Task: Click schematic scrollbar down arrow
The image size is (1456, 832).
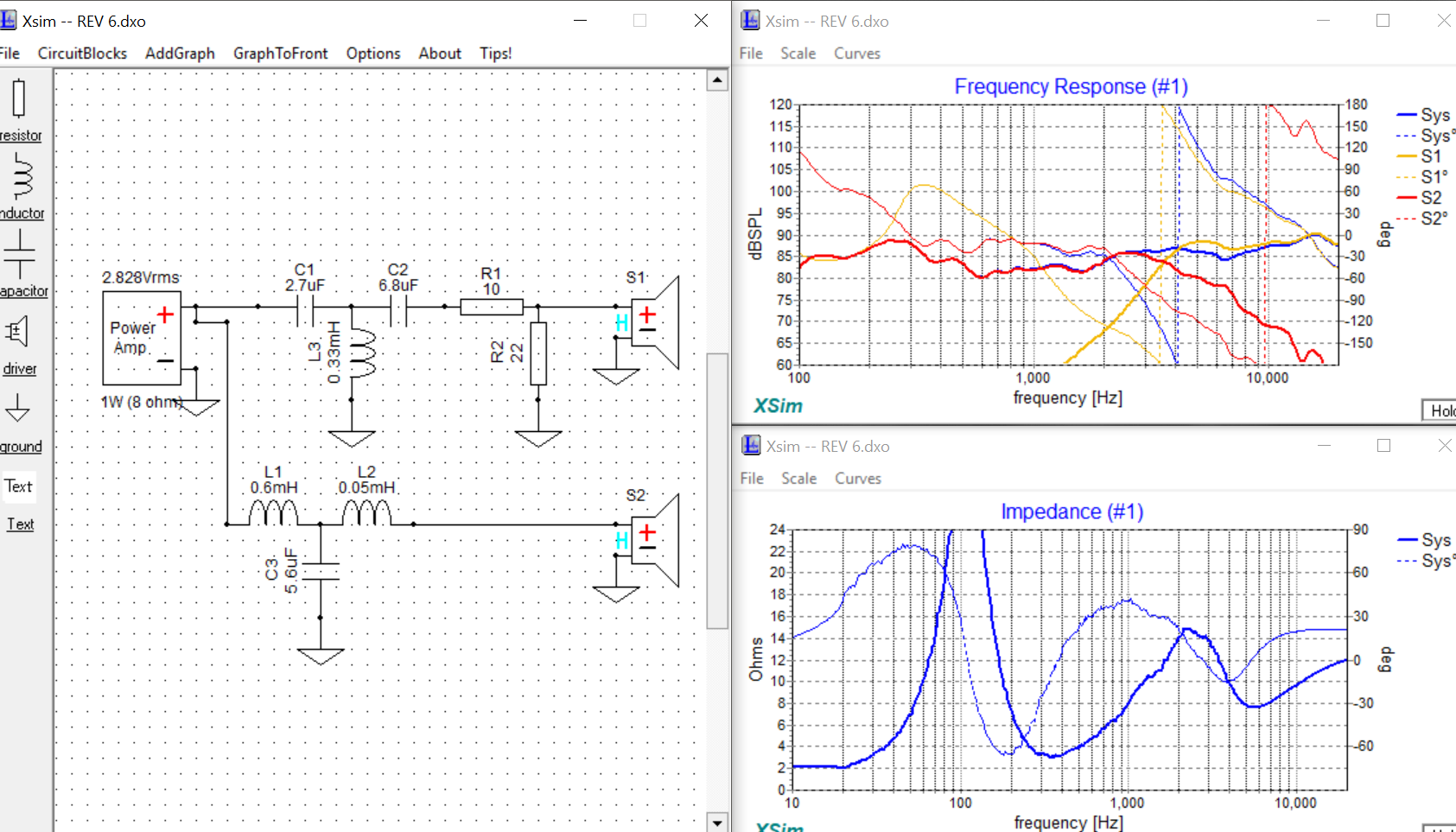Action: (717, 822)
